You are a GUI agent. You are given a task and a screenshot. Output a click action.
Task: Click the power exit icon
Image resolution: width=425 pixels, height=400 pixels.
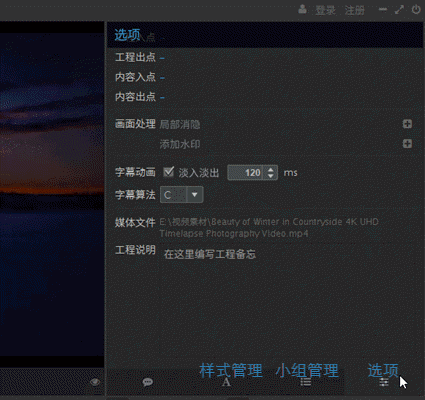coord(416,9)
